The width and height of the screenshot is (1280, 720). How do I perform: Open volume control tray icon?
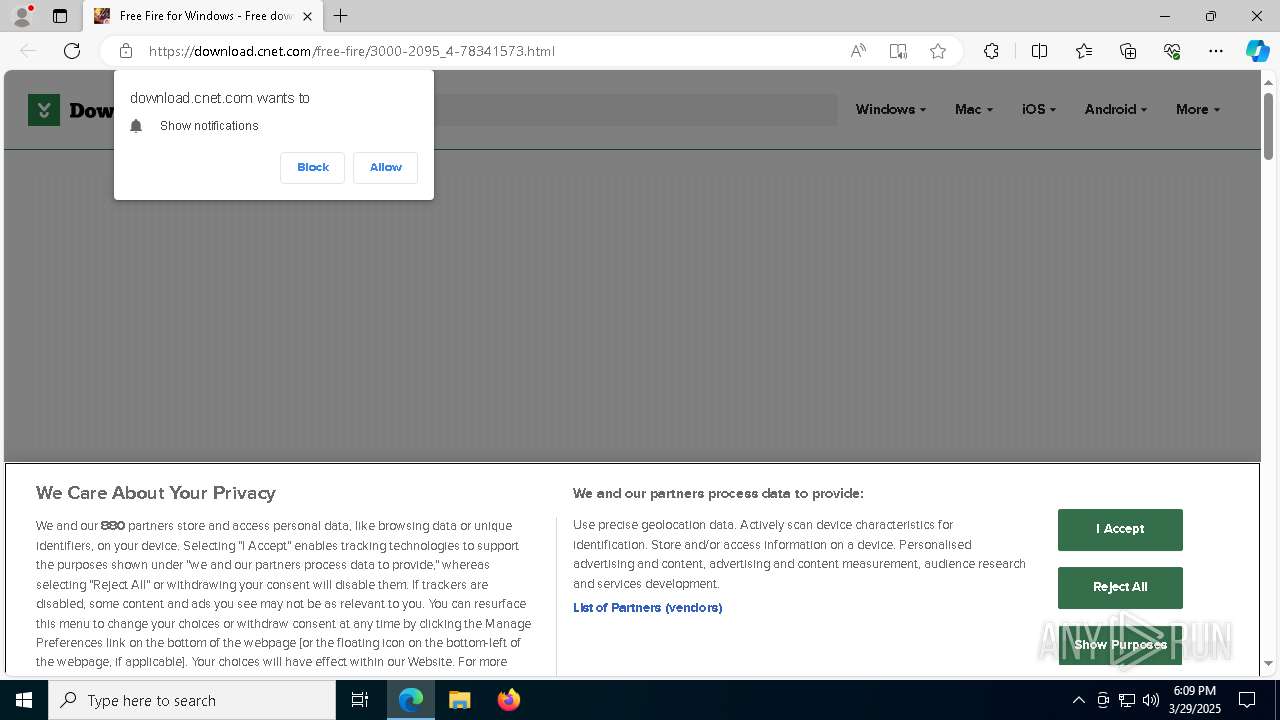coord(1151,700)
